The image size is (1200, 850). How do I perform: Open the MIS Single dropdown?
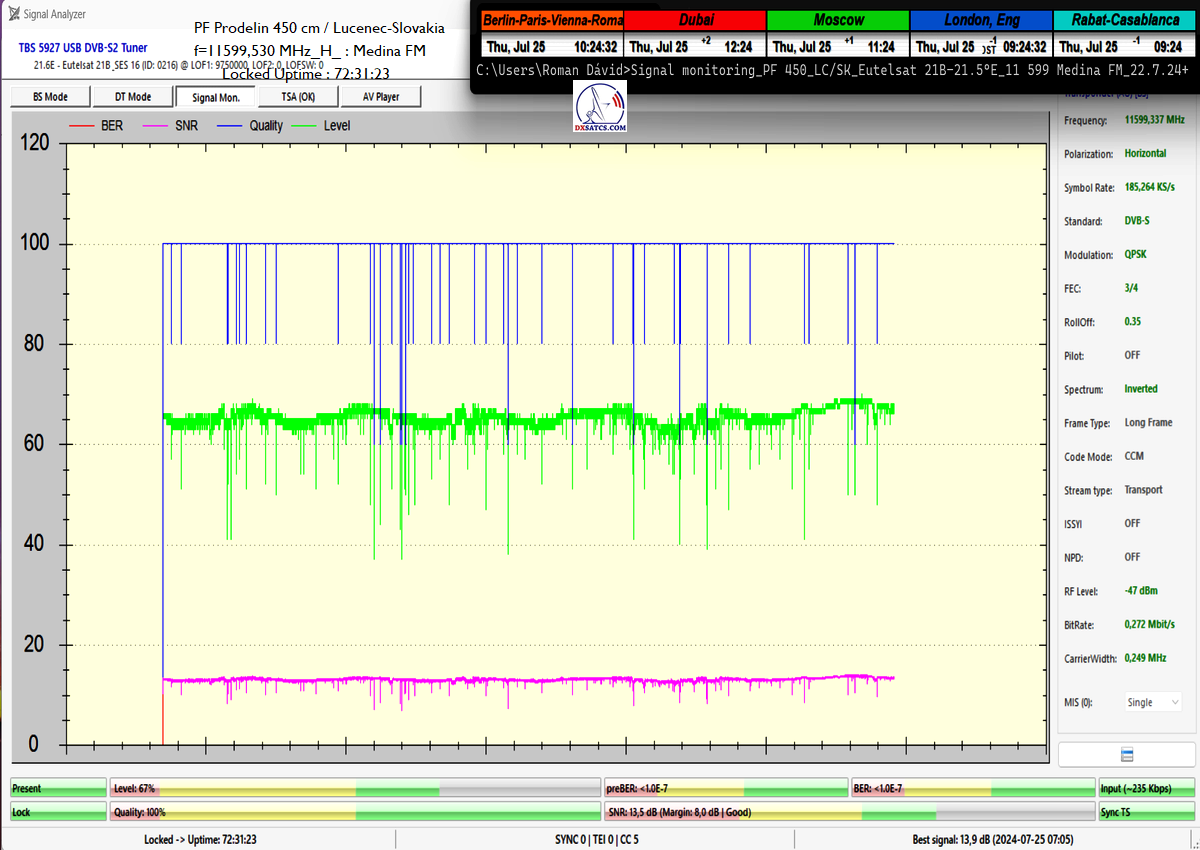[1153, 702]
